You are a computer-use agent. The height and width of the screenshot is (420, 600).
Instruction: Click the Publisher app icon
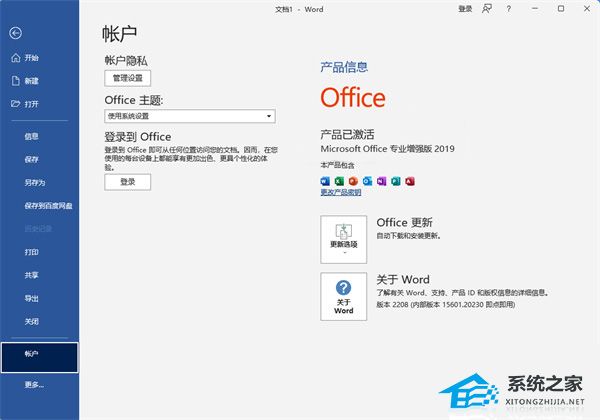point(396,181)
